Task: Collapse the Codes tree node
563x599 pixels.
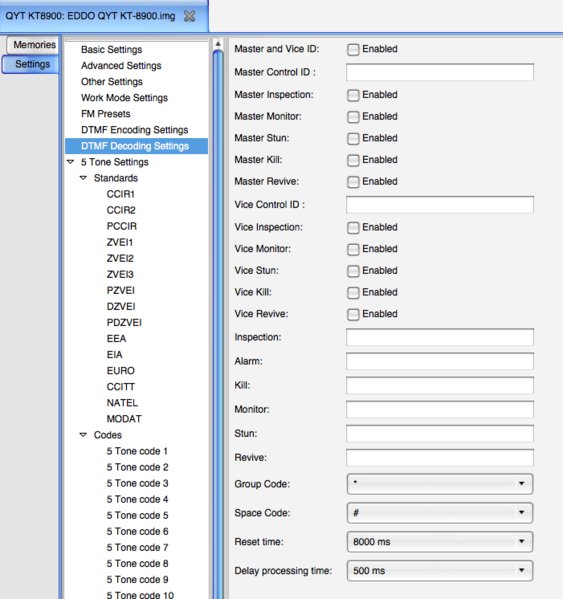Action: (x=83, y=435)
